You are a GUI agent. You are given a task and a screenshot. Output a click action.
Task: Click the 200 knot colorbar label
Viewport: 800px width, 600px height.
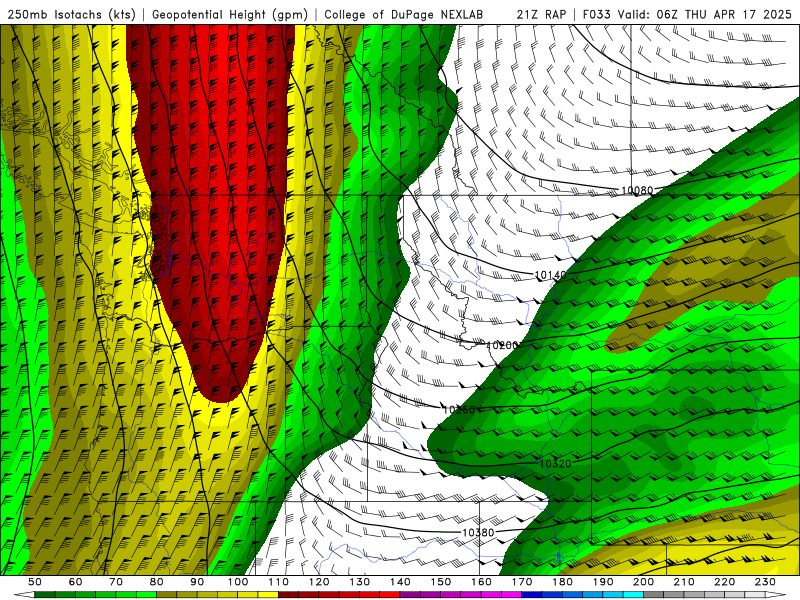[643, 582]
